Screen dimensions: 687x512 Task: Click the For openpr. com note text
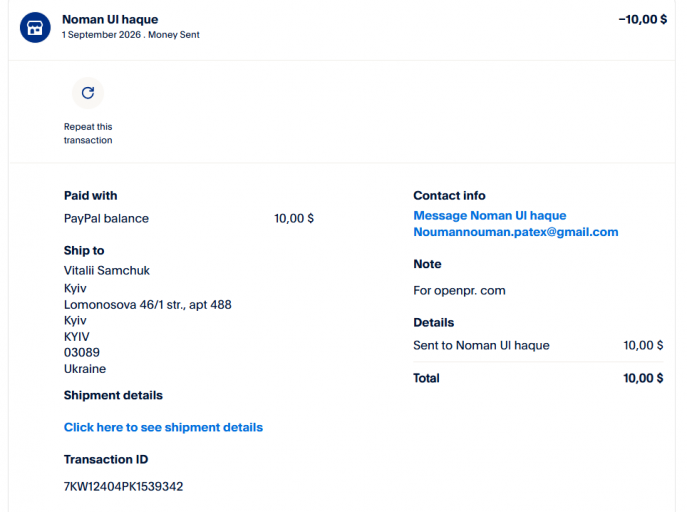pos(459,290)
